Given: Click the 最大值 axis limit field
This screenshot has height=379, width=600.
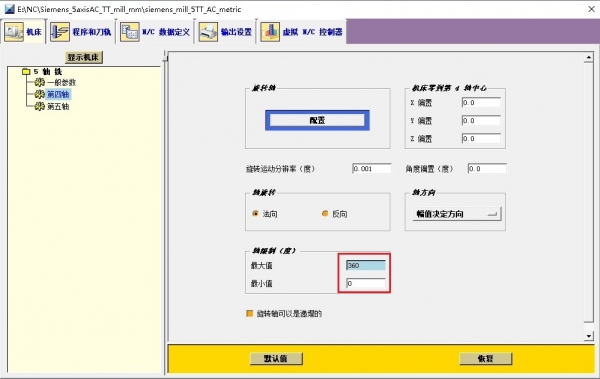Looking at the screenshot, I should pyautogui.click(x=366, y=265).
